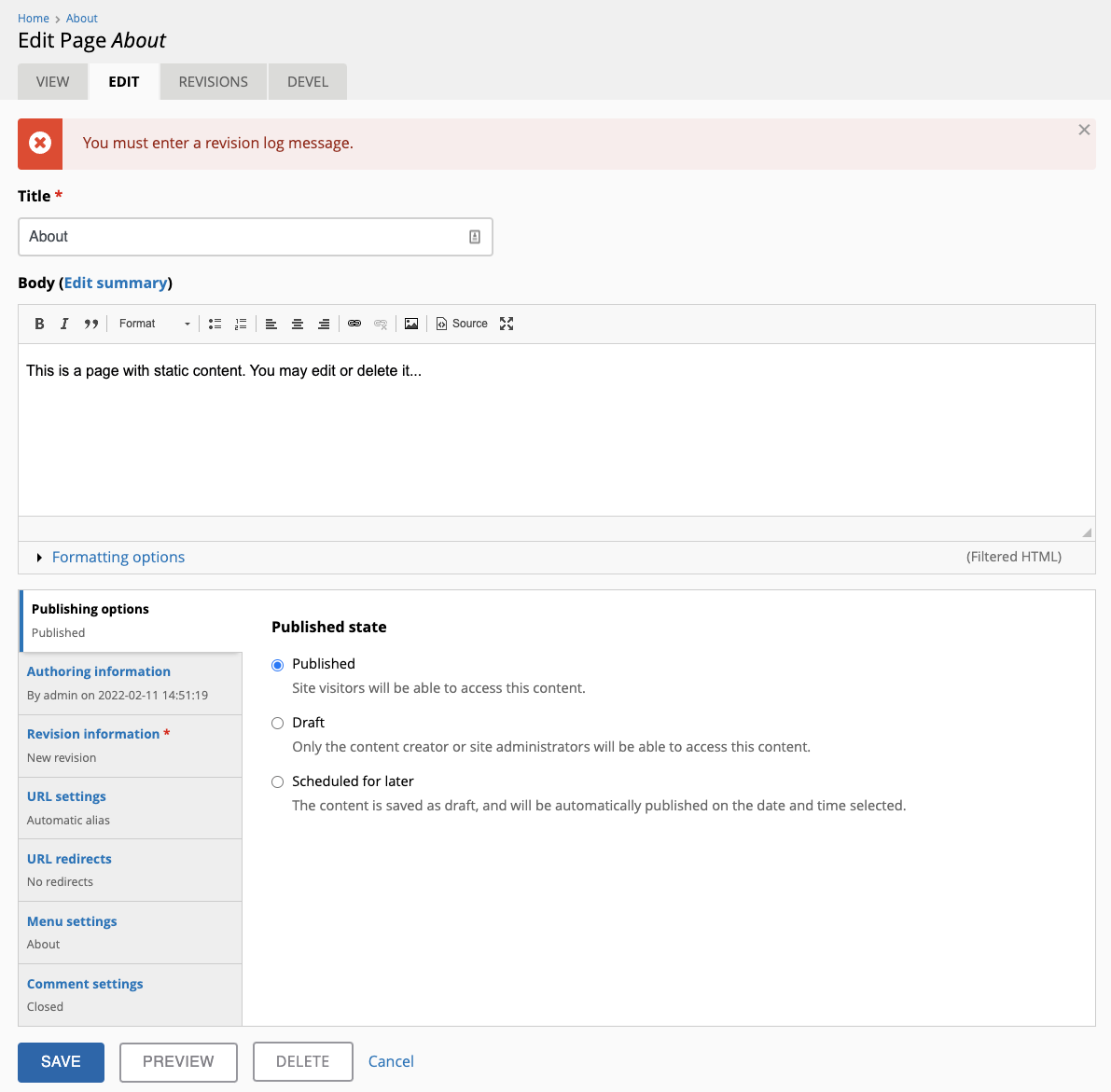Expand the Formatting options section
This screenshot has width=1111, height=1092.
[118, 557]
